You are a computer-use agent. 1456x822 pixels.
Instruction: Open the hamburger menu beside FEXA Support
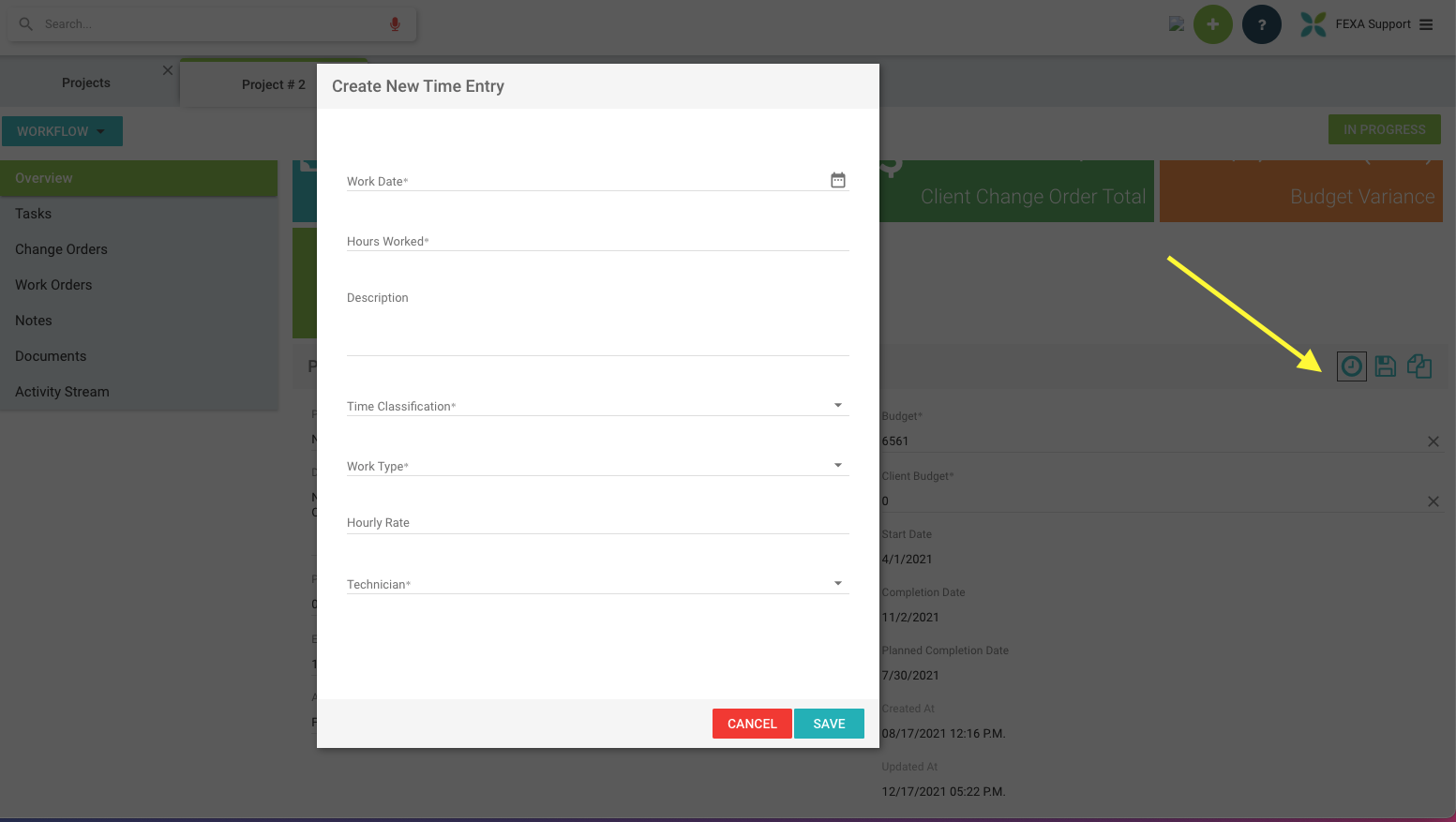click(1426, 24)
